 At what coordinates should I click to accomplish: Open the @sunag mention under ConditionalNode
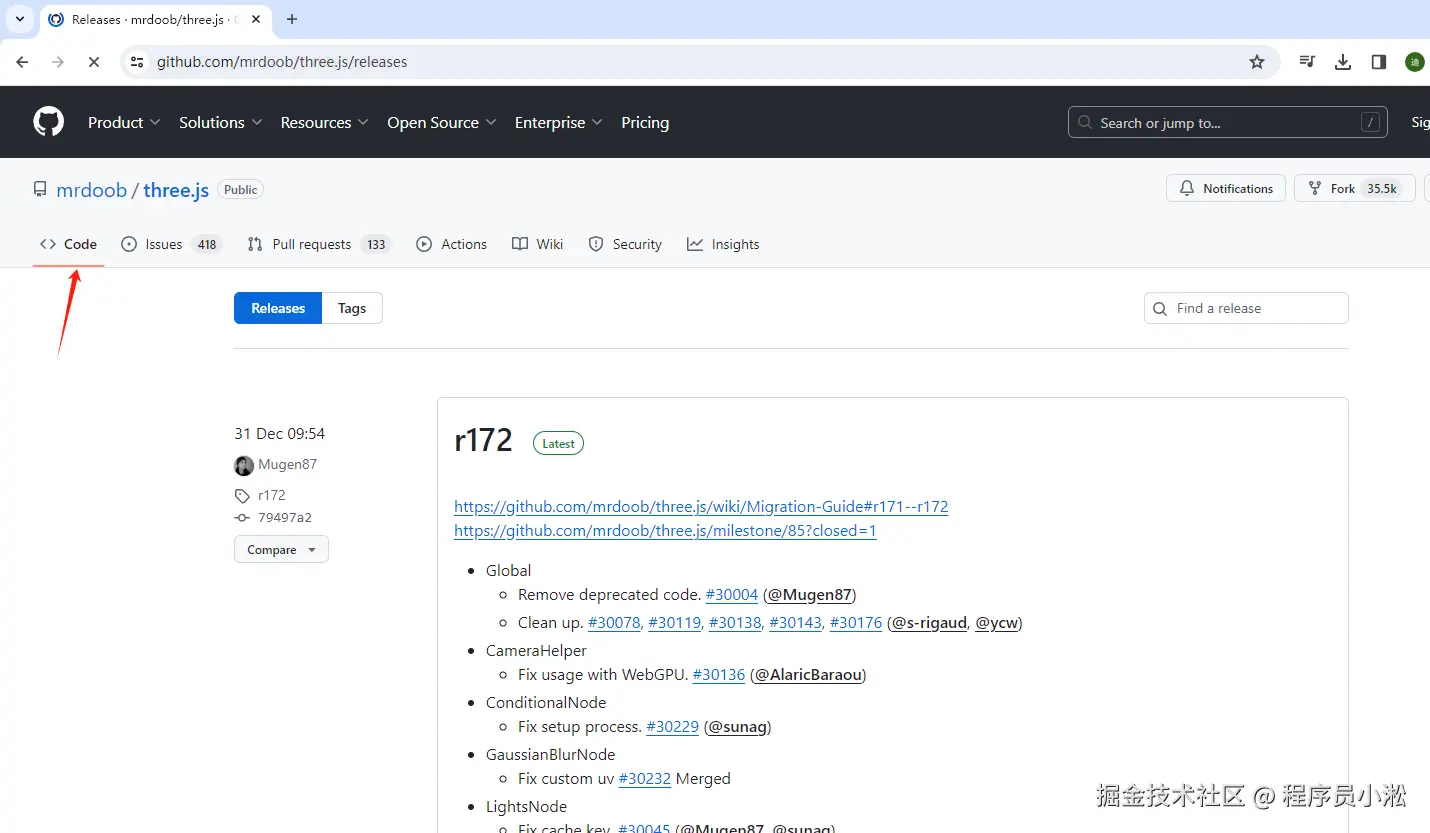pos(737,726)
